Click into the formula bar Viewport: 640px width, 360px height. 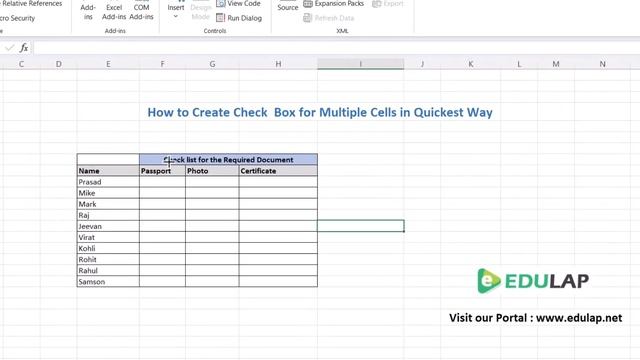(x=337, y=48)
